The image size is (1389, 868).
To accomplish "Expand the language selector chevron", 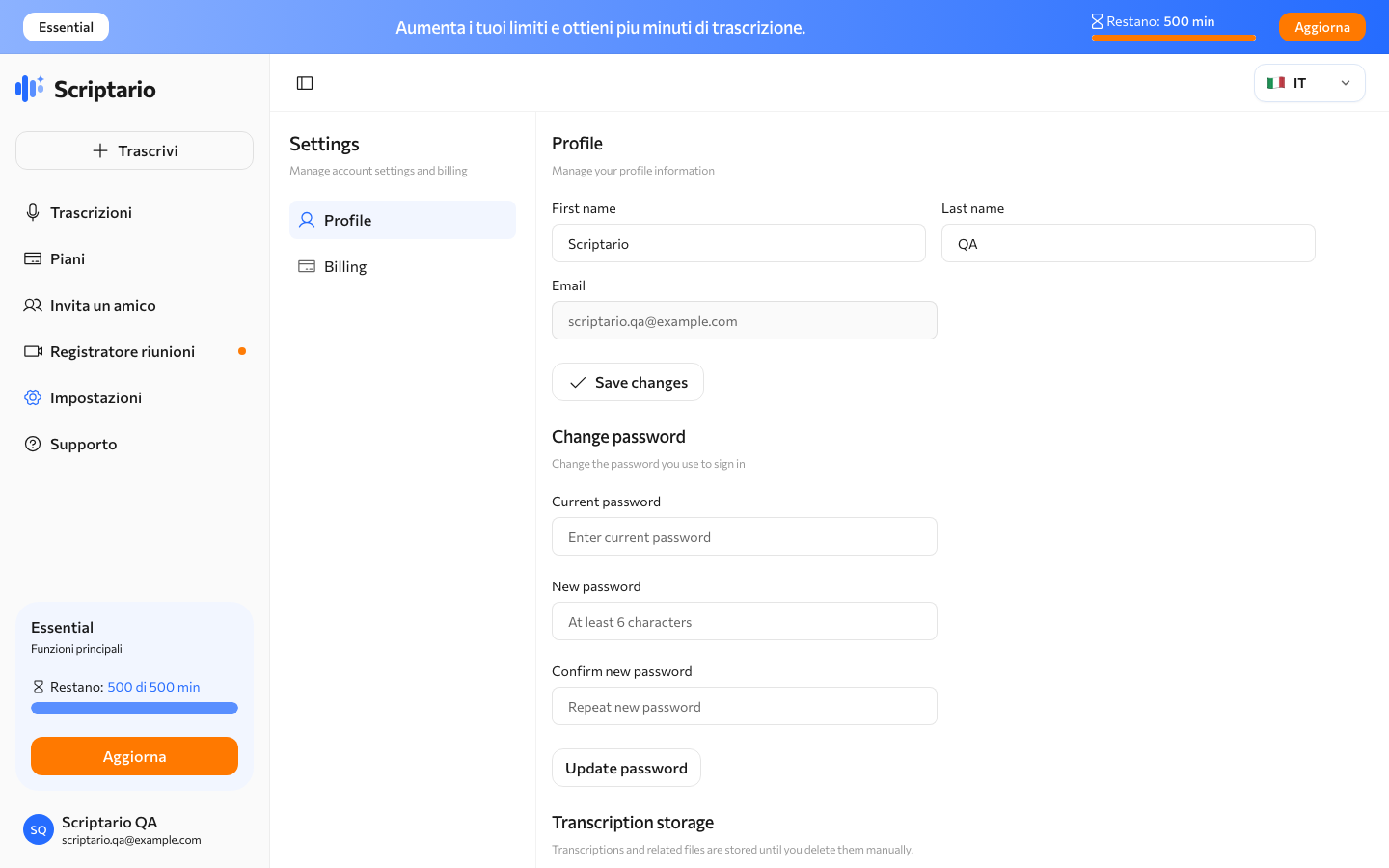I will click(x=1346, y=83).
